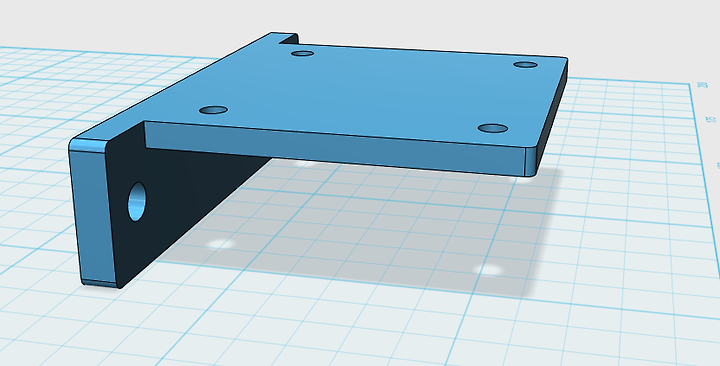This screenshot has height=366, width=720.
Task: Click the front edge face of the top plate
Action: coord(335,148)
